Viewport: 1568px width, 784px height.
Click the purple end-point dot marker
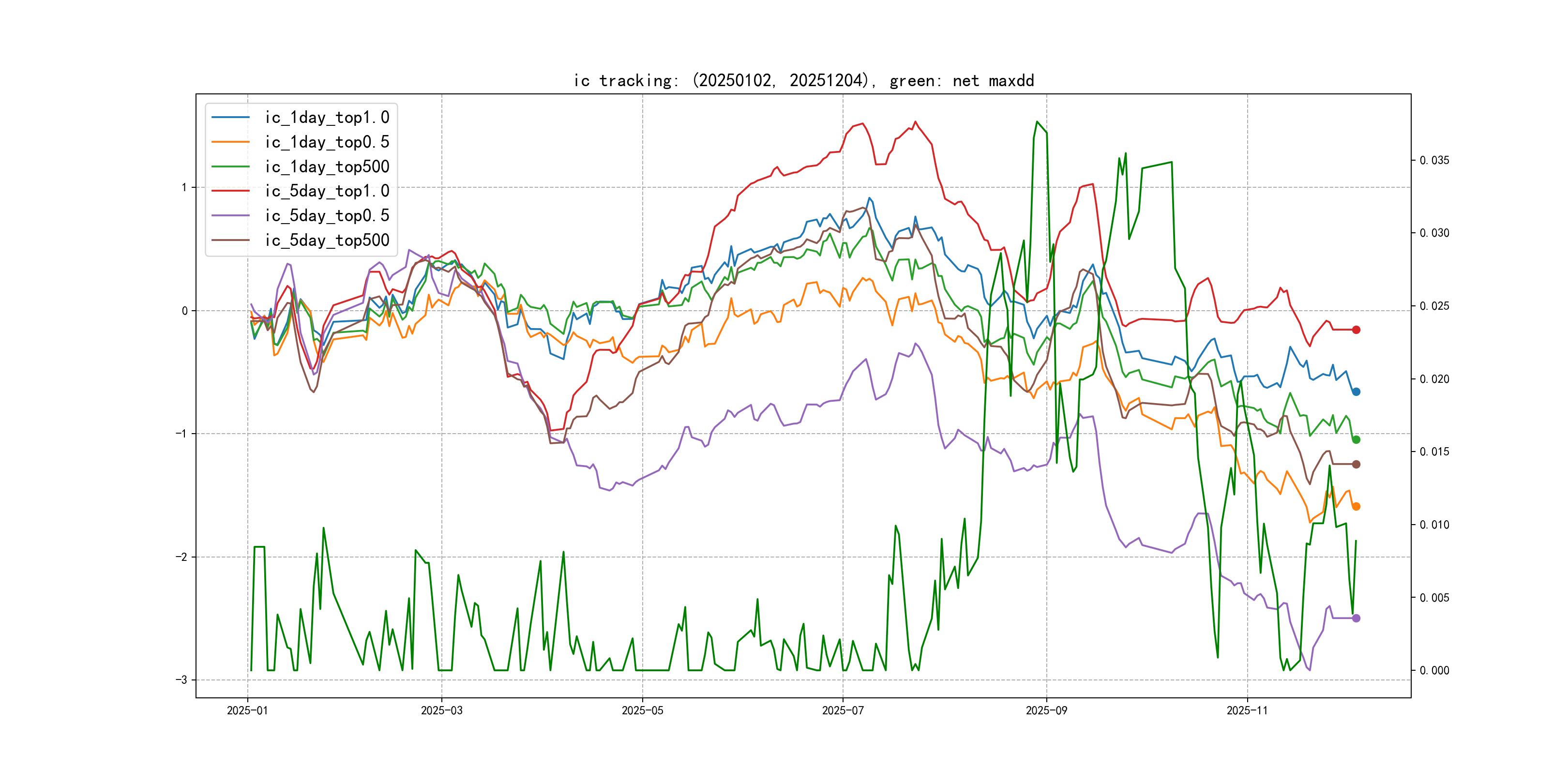[1356, 618]
